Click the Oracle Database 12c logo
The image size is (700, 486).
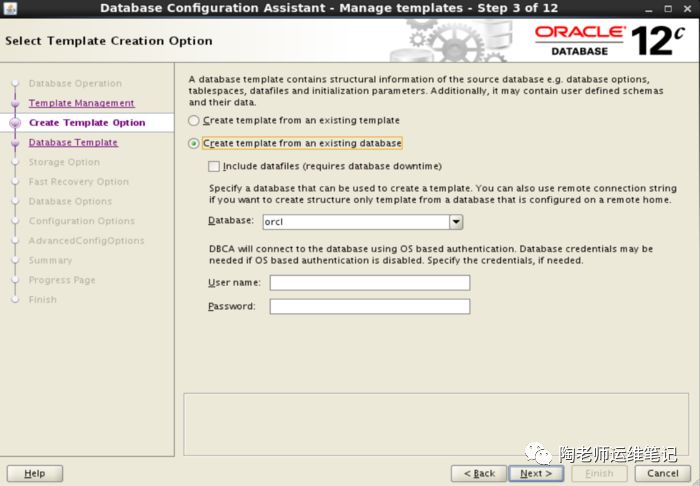(610, 41)
